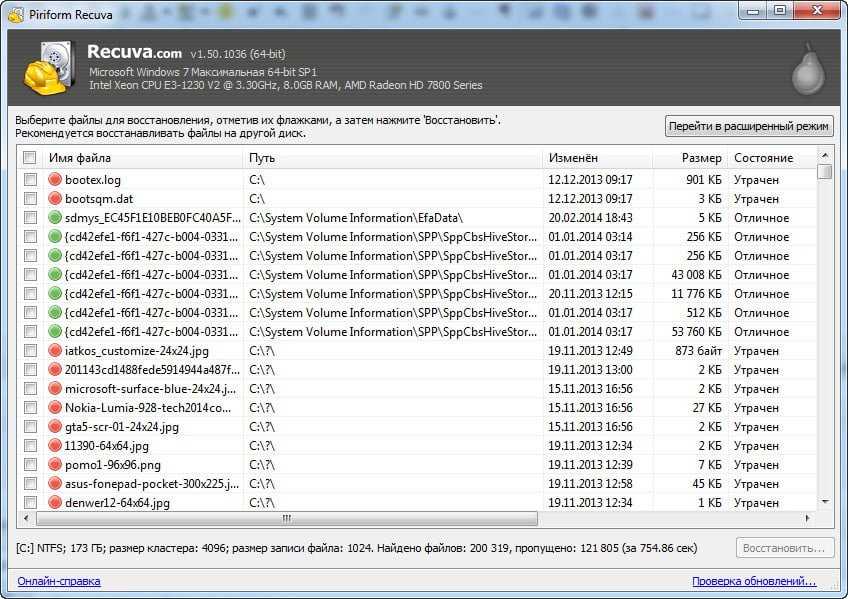Click the Путь column header
This screenshot has height=599, width=848.
(392, 158)
